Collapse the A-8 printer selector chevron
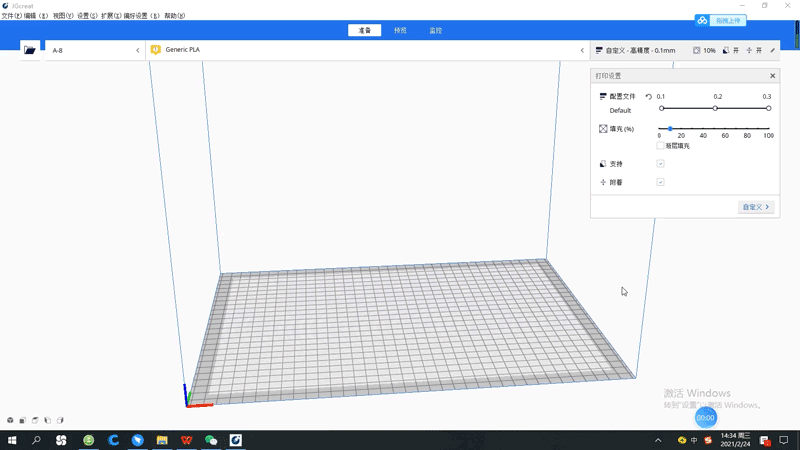The height and width of the screenshot is (450, 800). (138, 50)
